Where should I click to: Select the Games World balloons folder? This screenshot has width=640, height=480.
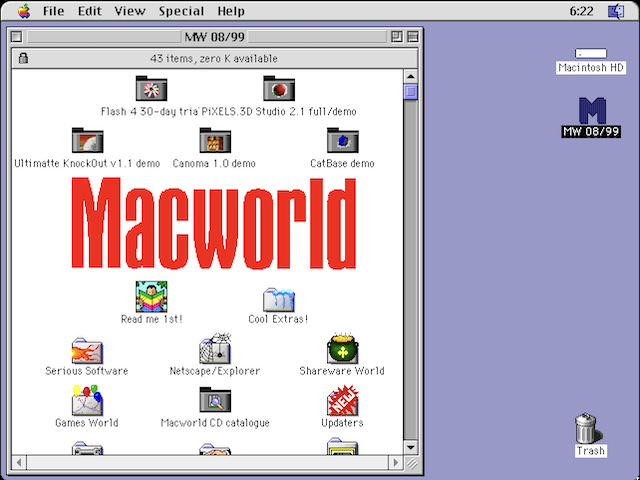[x=87, y=400]
